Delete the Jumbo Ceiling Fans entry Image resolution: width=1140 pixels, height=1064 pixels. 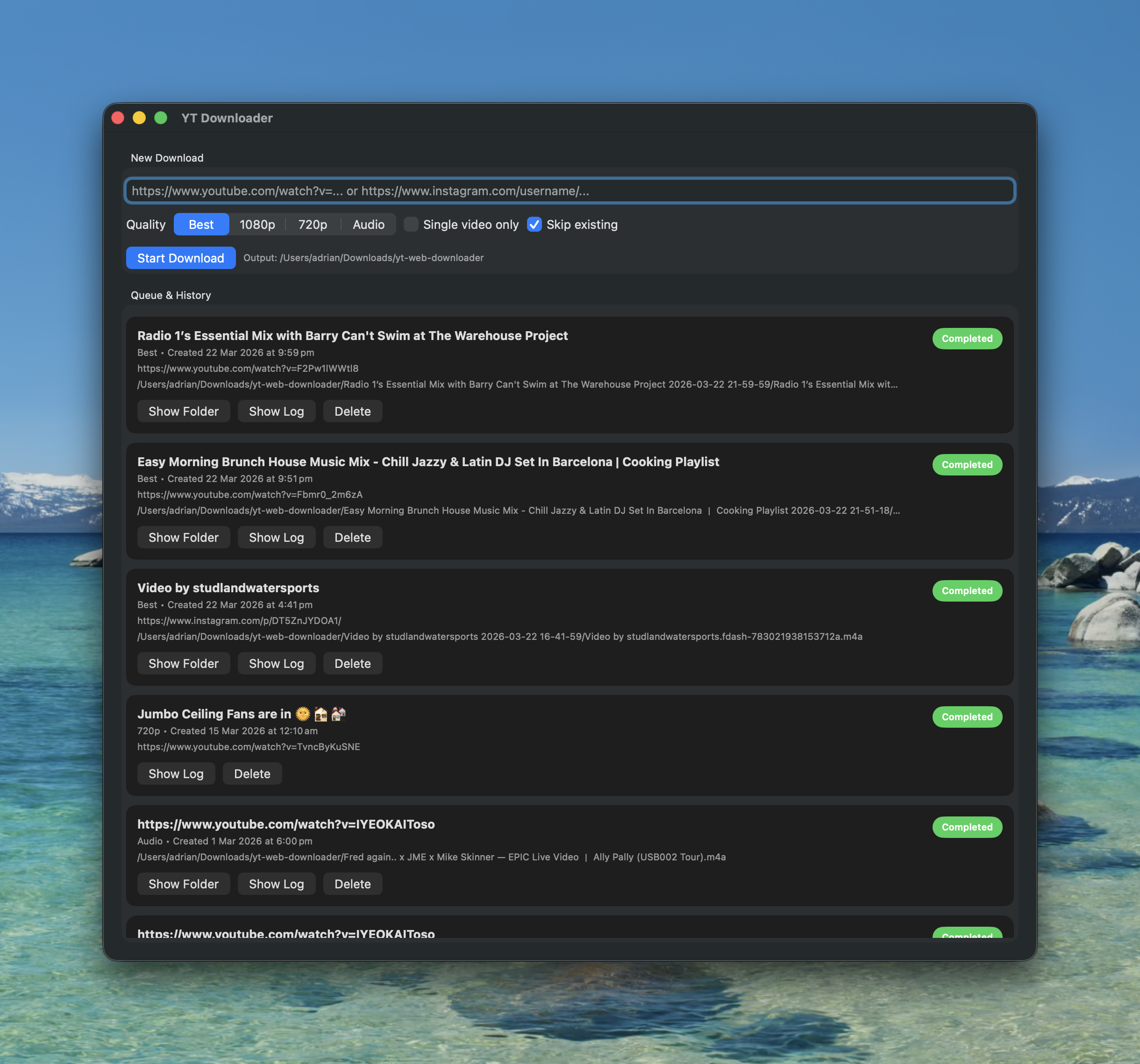(252, 773)
